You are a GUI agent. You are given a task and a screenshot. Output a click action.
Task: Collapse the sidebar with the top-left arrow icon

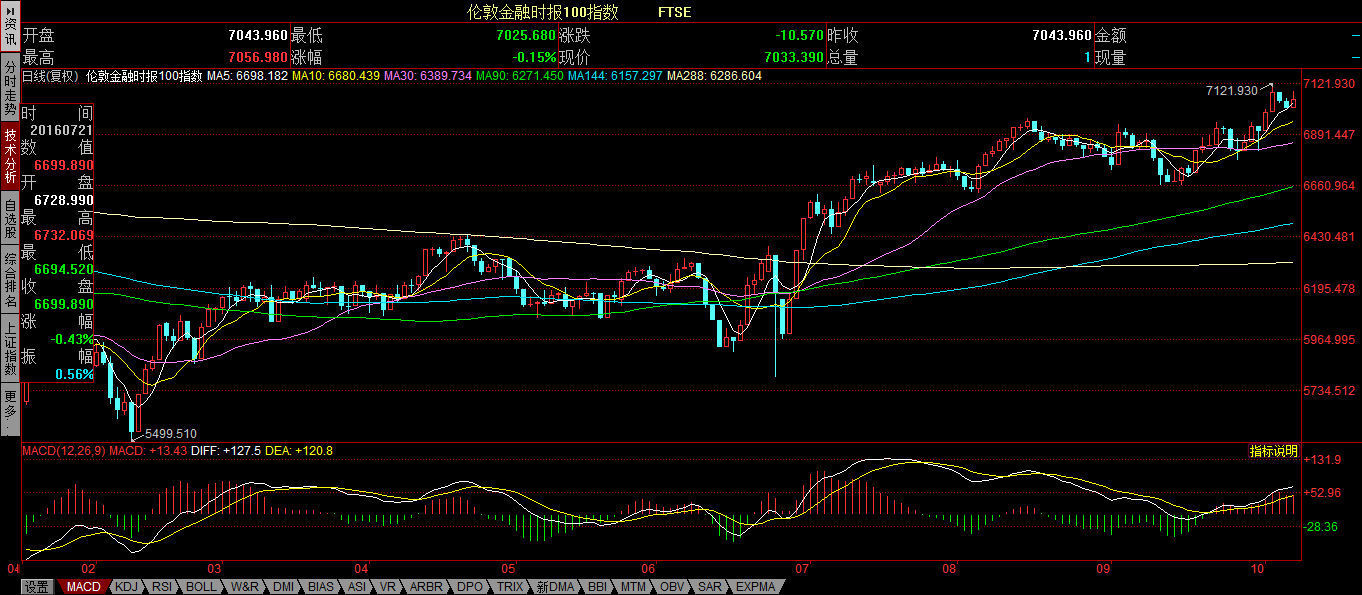tap(9, 10)
